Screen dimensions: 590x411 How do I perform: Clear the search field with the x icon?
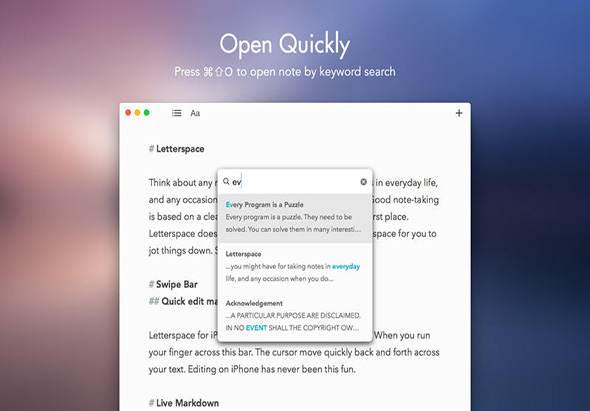point(363,182)
